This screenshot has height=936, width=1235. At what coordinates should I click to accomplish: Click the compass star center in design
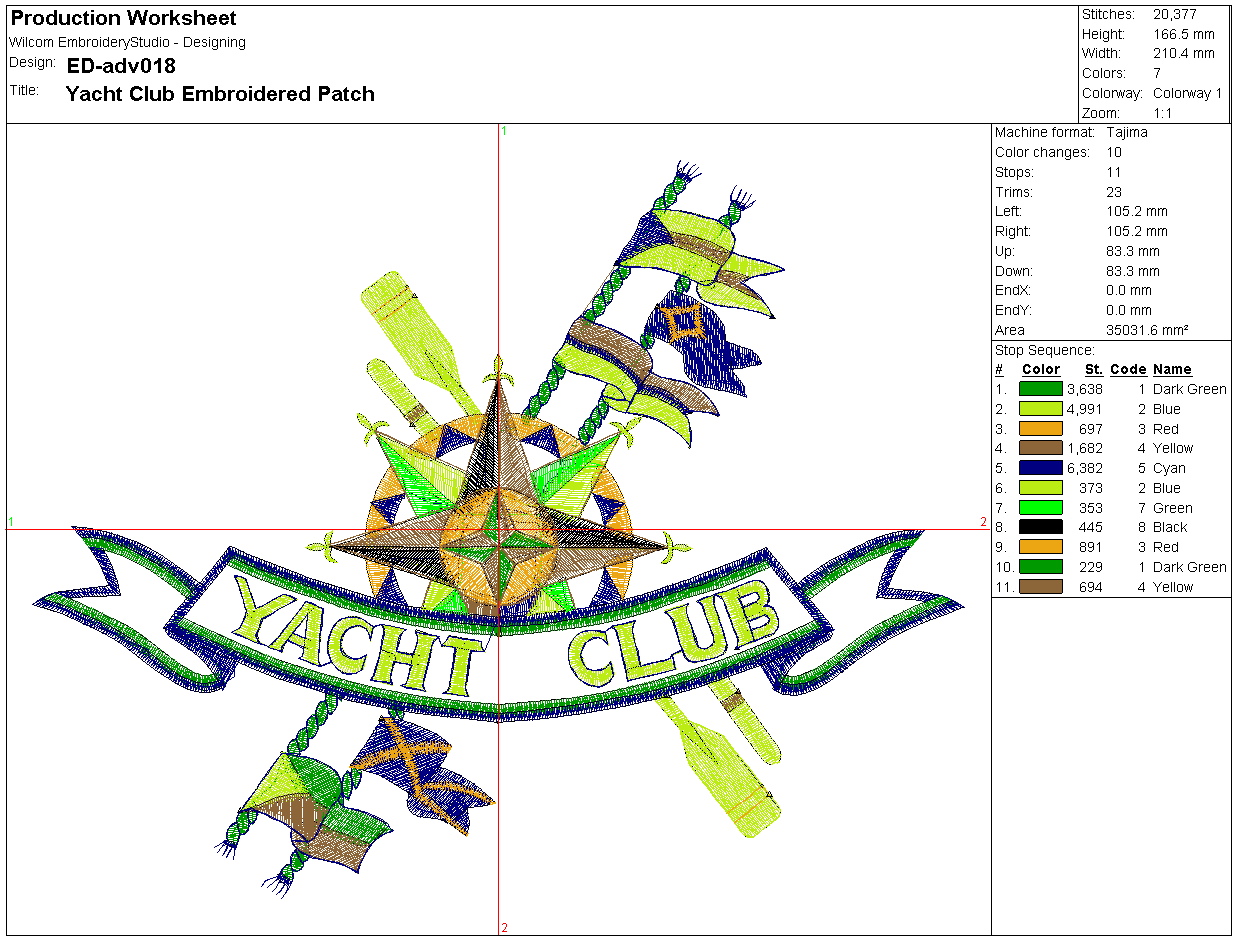coord(498,545)
